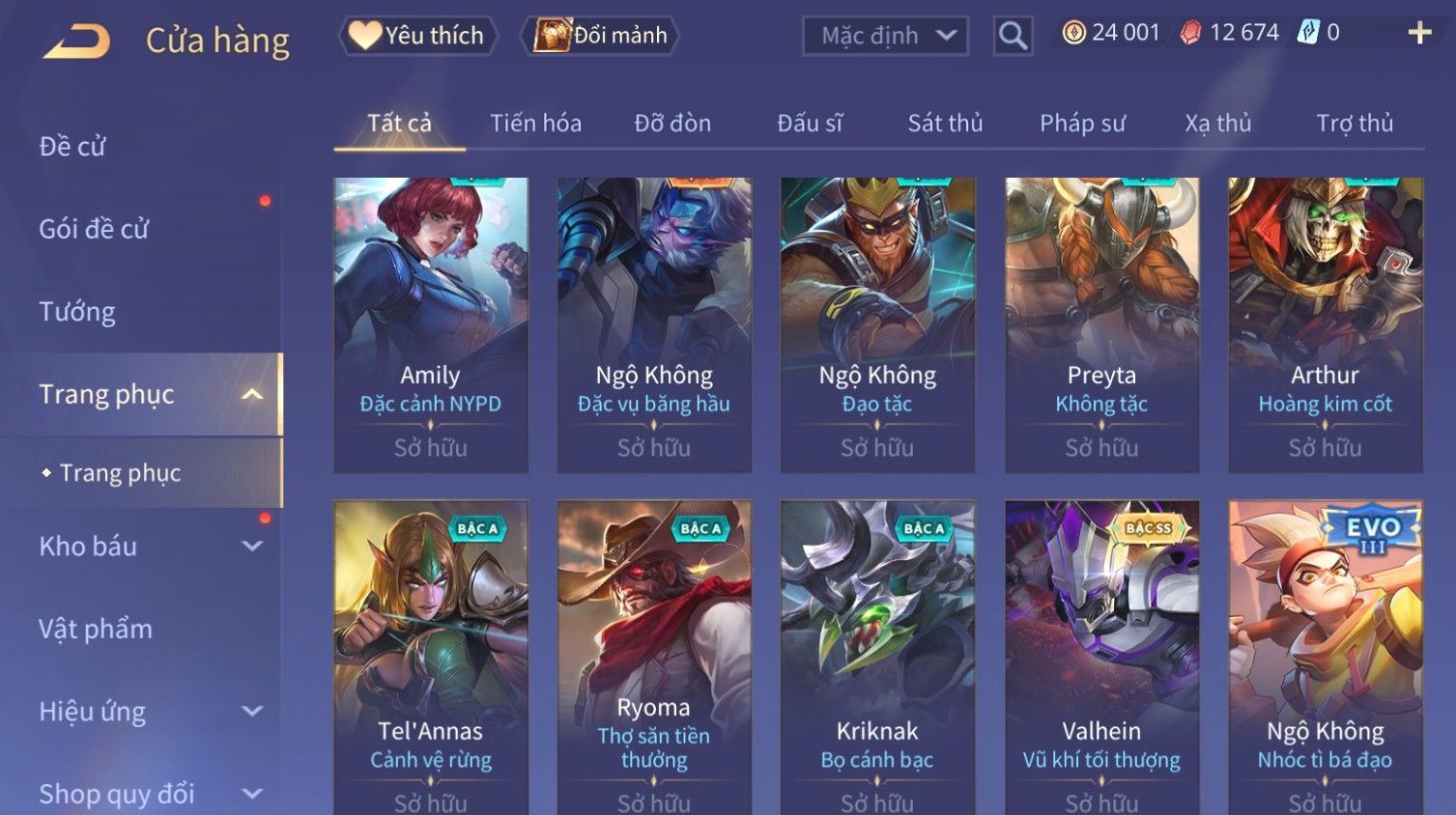Select the Pháp sư tab
The height and width of the screenshot is (815, 1456).
point(1082,123)
